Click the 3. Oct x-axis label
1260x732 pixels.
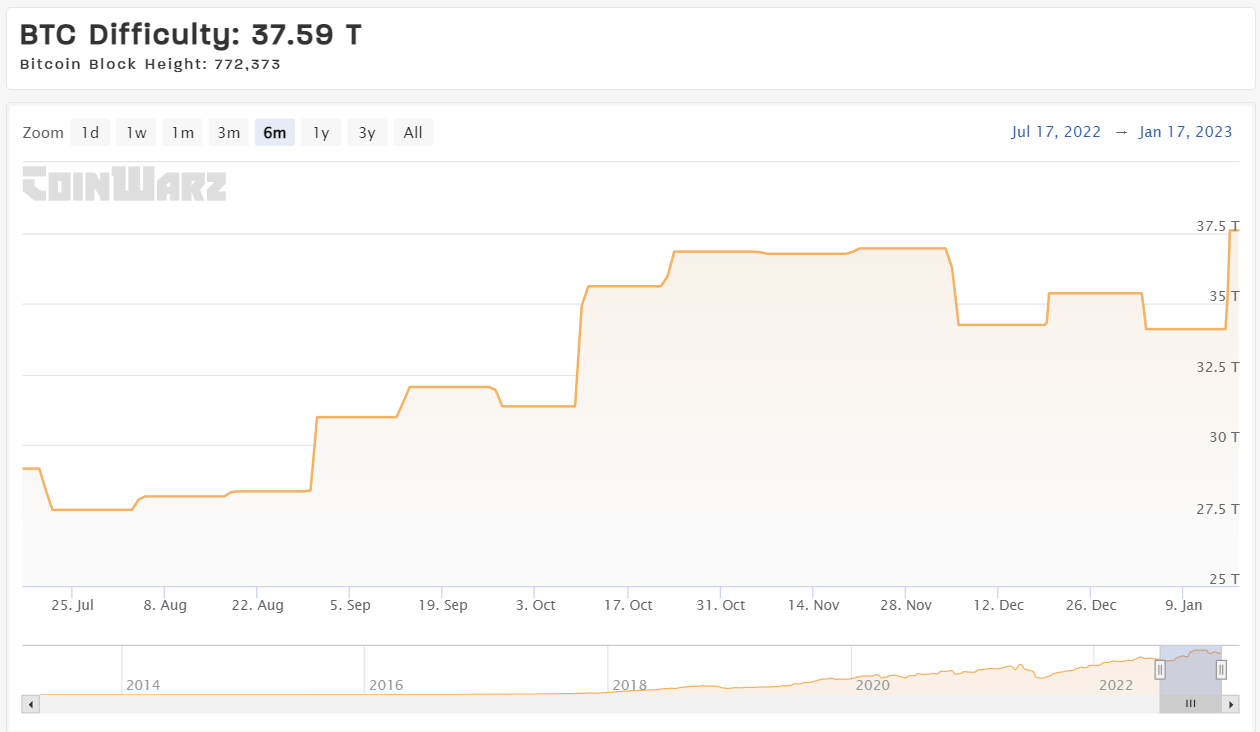point(535,605)
